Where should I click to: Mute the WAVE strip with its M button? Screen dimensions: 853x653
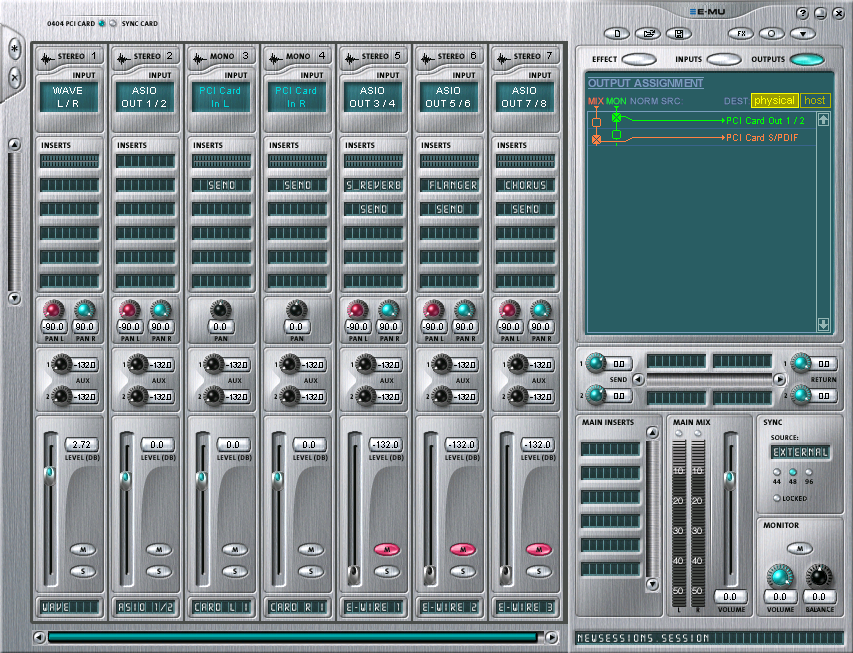click(x=83, y=550)
